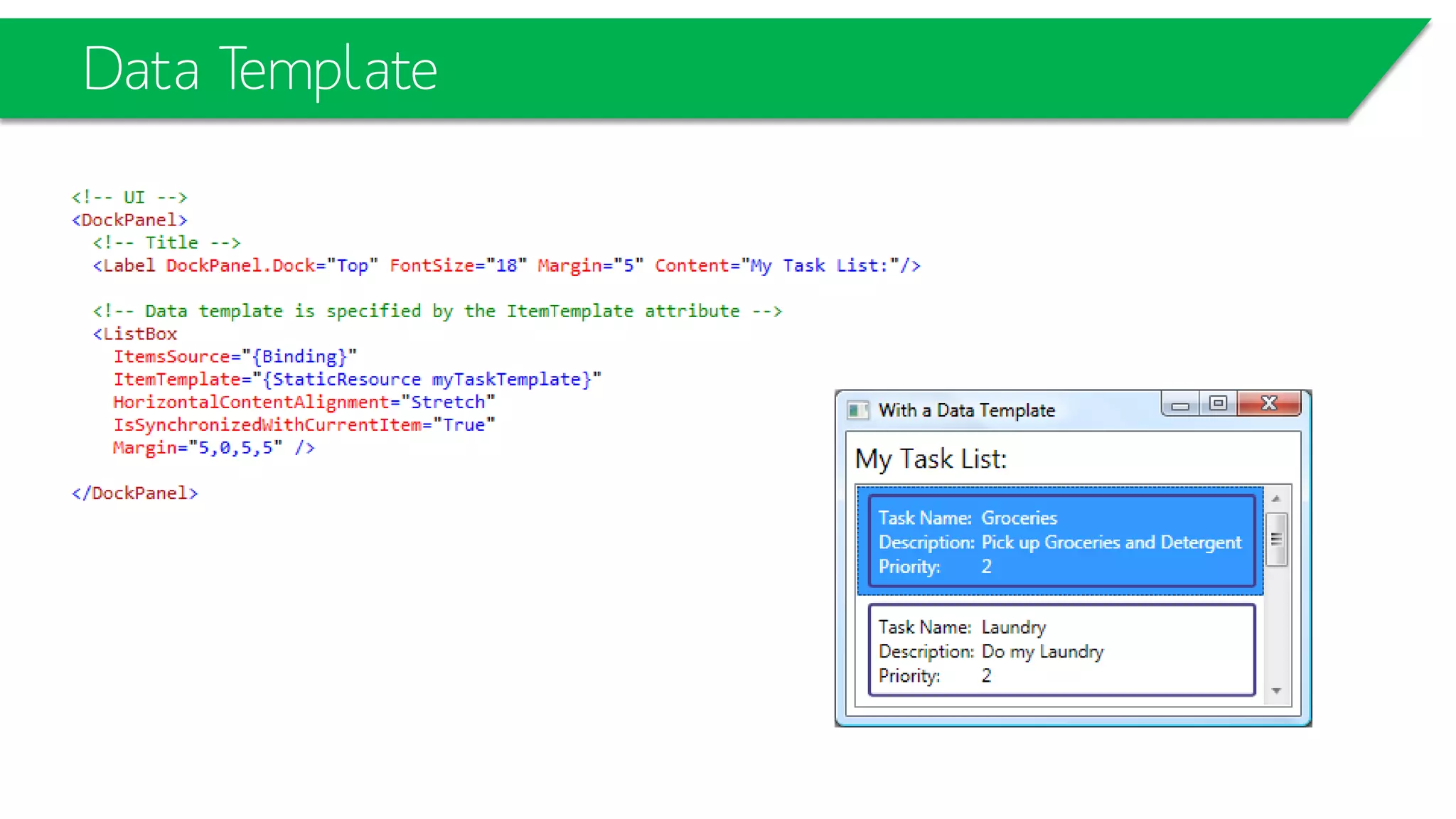1456x819 pixels.
Task: Click the IsSynchronizedWithCurrentItem True code line
Action: pyautogui.click(x=304, y=425)
